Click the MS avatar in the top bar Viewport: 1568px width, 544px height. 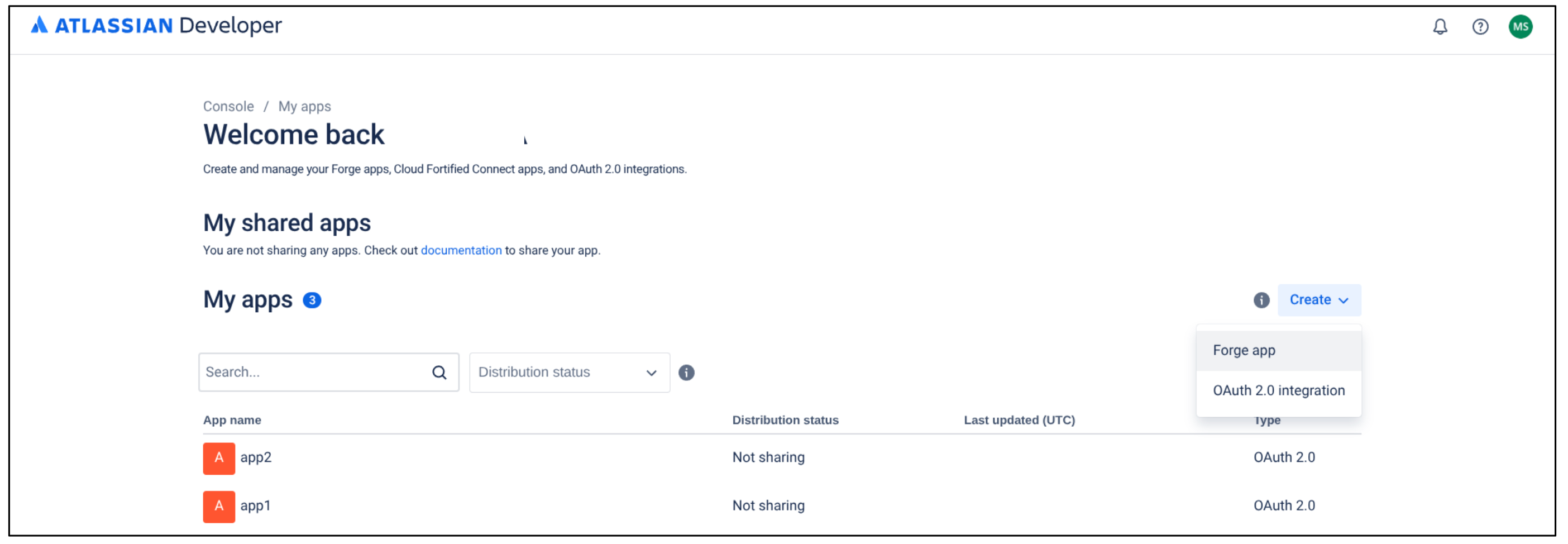click(x=1521, y=26)
